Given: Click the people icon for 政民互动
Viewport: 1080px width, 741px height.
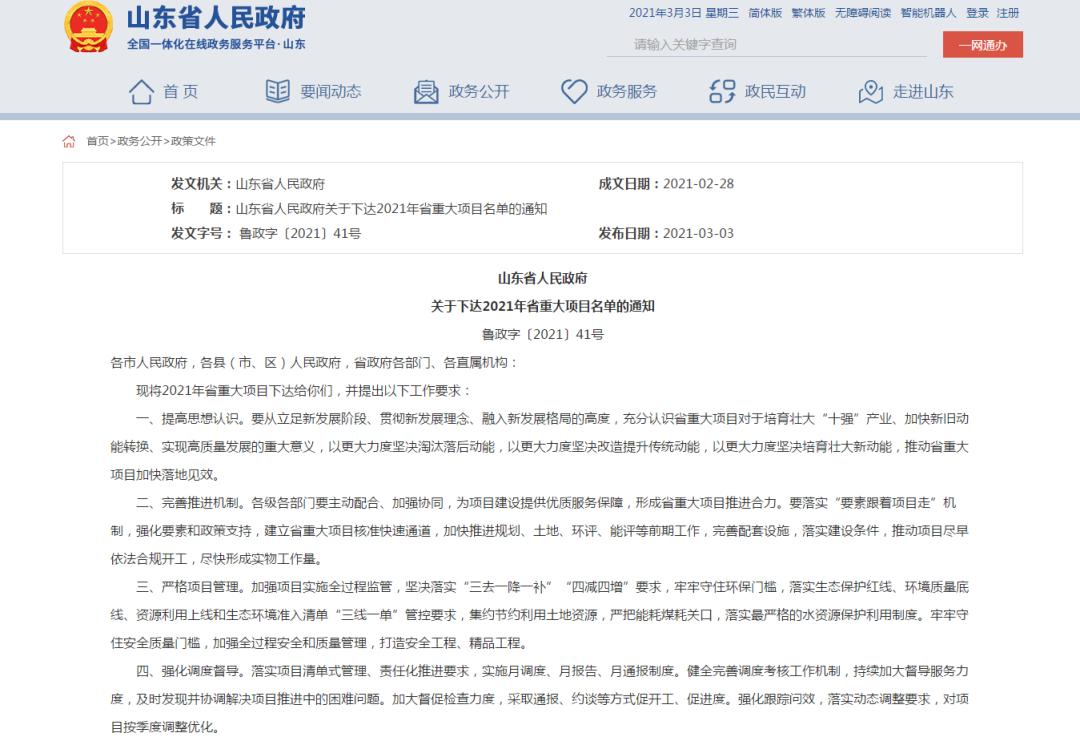Looking at the screenshot, I should pyautogui.click(x=717, y=90).
